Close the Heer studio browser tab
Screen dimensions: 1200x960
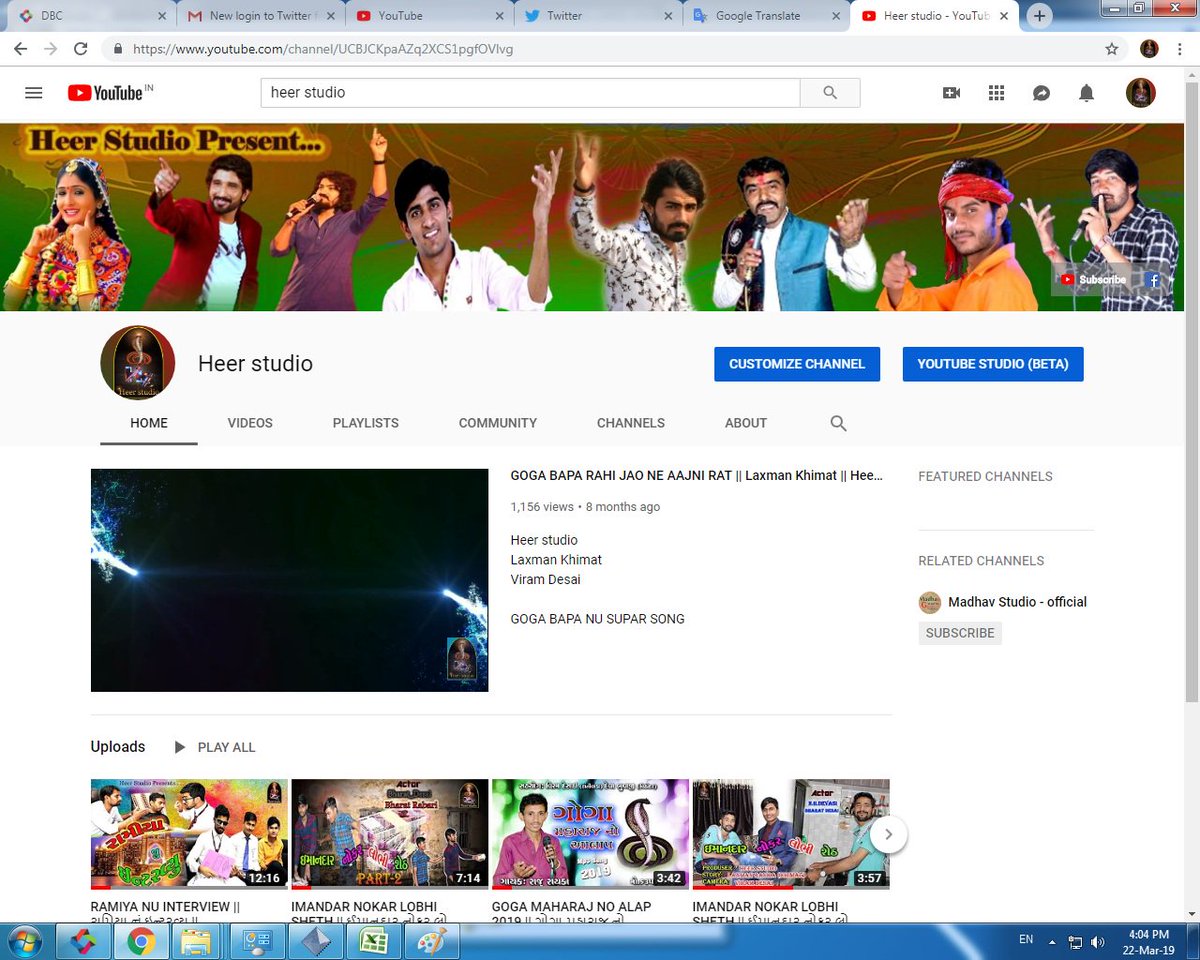pos(1004,16)
